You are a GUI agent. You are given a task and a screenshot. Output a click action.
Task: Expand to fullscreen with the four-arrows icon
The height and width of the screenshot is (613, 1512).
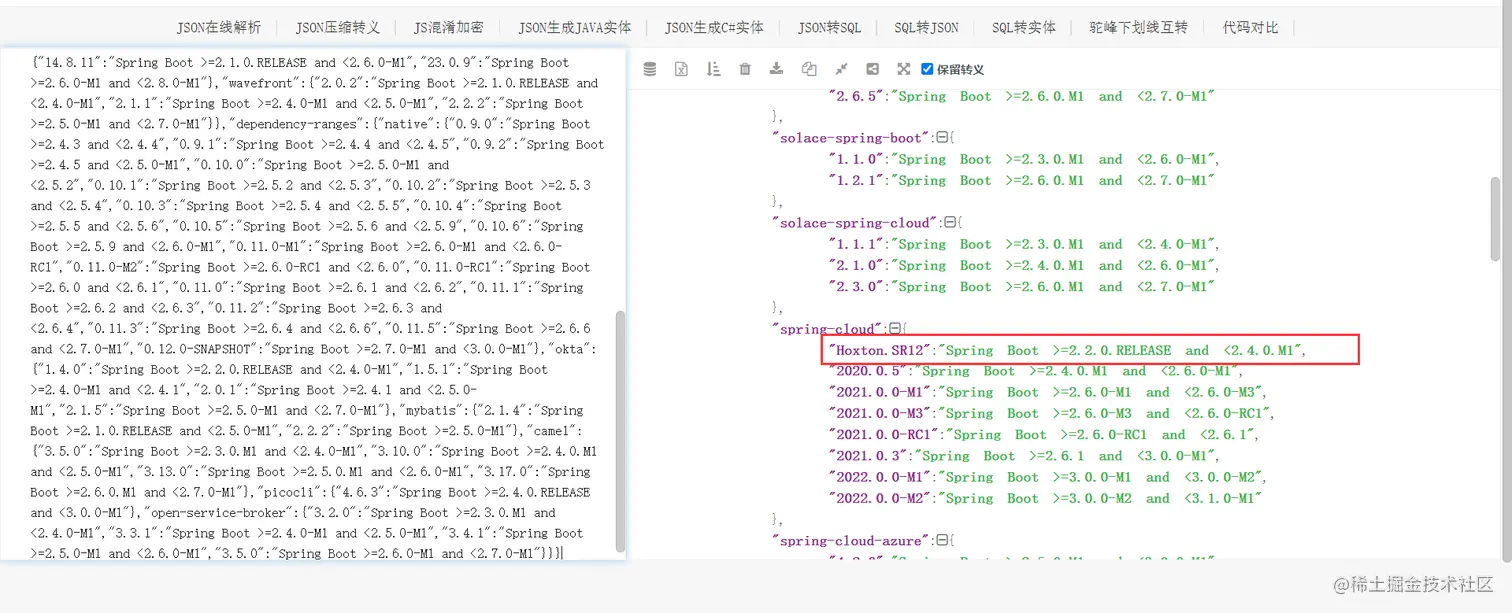tap(903, 68)
